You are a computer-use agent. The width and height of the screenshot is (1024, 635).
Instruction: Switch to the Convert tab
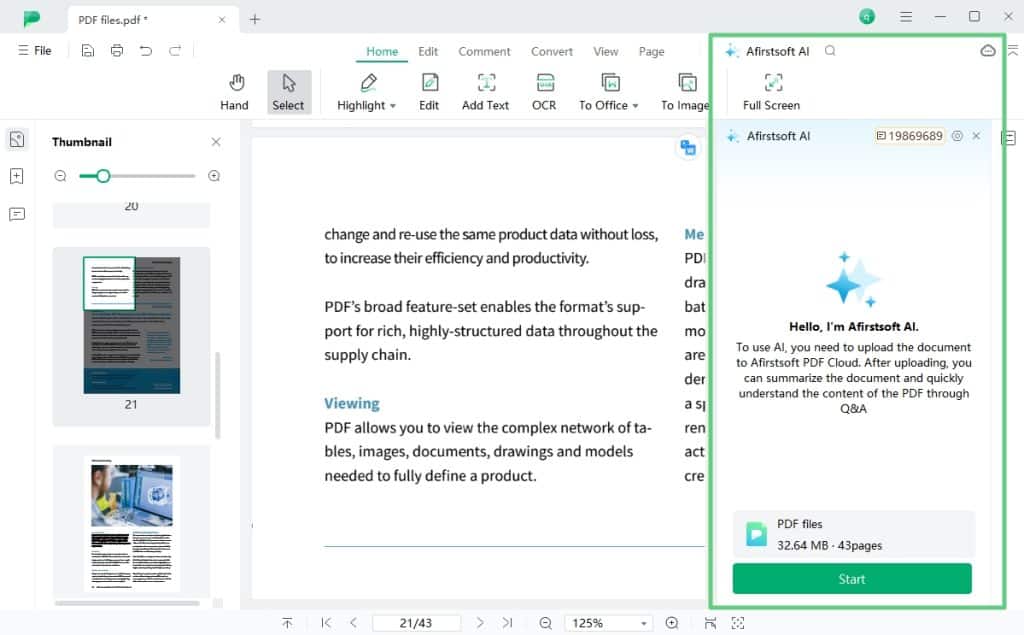click(x=551, y=51)
